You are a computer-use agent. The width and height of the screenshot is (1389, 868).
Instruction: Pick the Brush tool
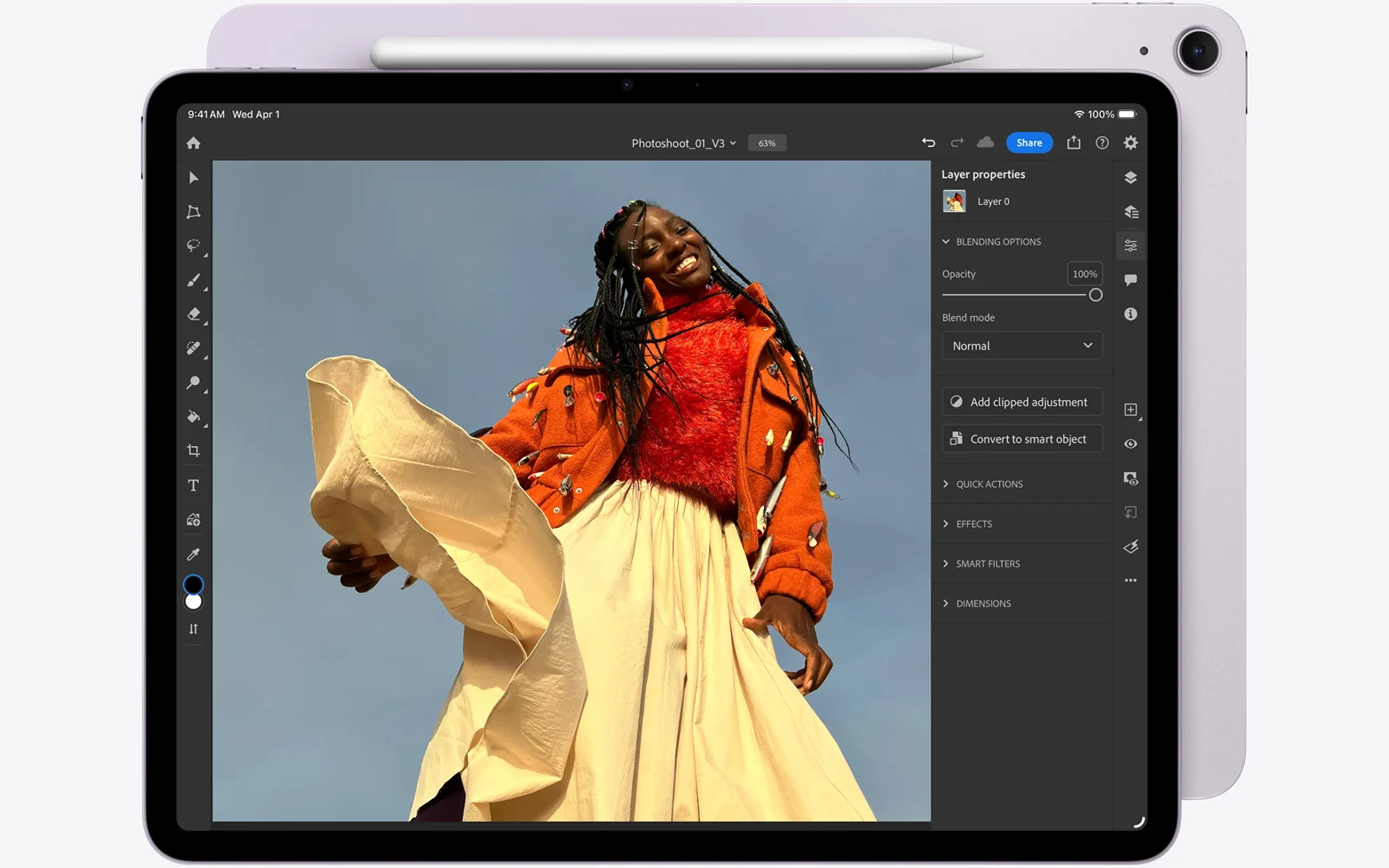pyautogui.click(x=194, y=280)
